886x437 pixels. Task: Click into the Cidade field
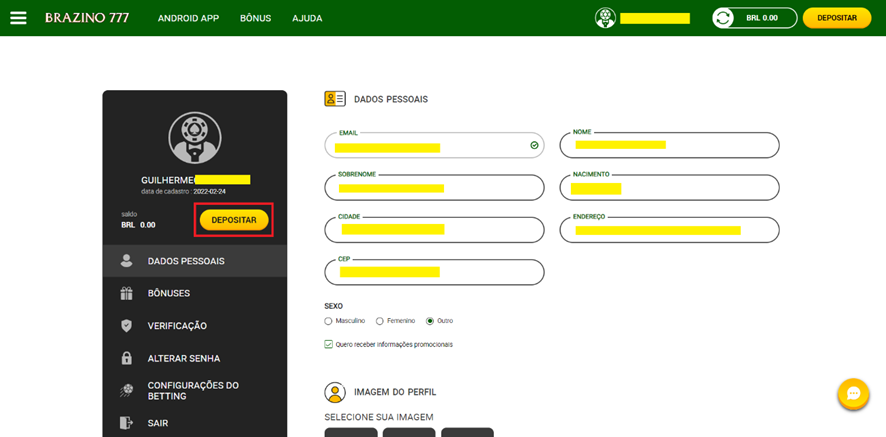pos(435,230)
